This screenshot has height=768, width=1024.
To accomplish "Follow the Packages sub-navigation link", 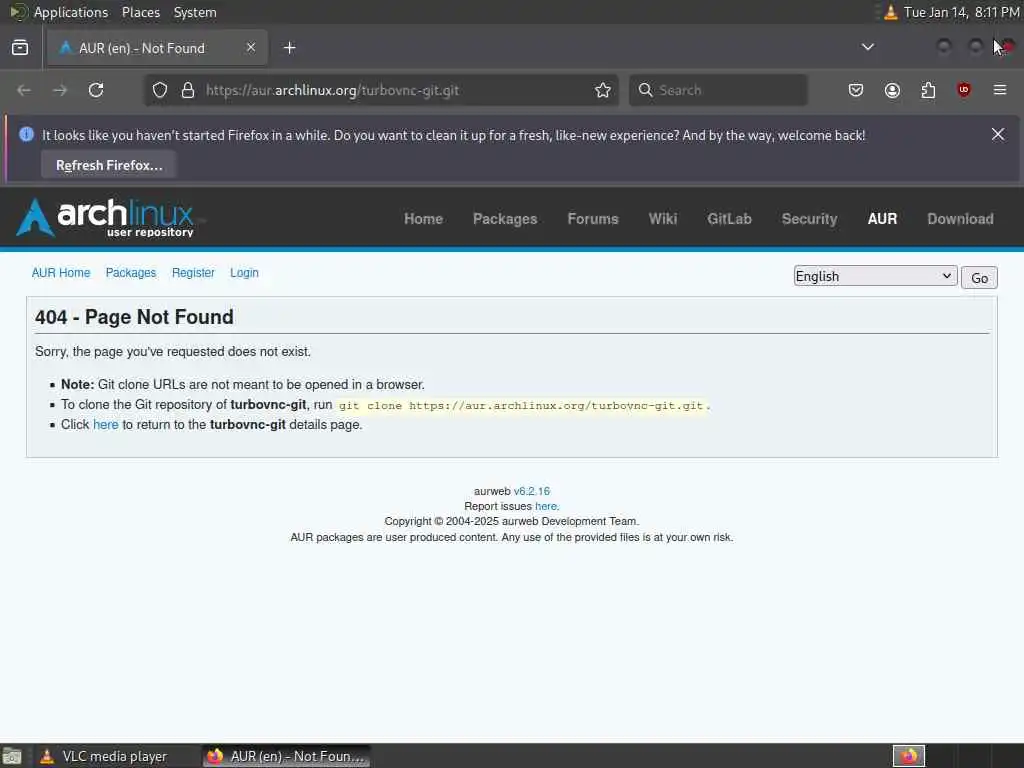I will pos(131,273).
